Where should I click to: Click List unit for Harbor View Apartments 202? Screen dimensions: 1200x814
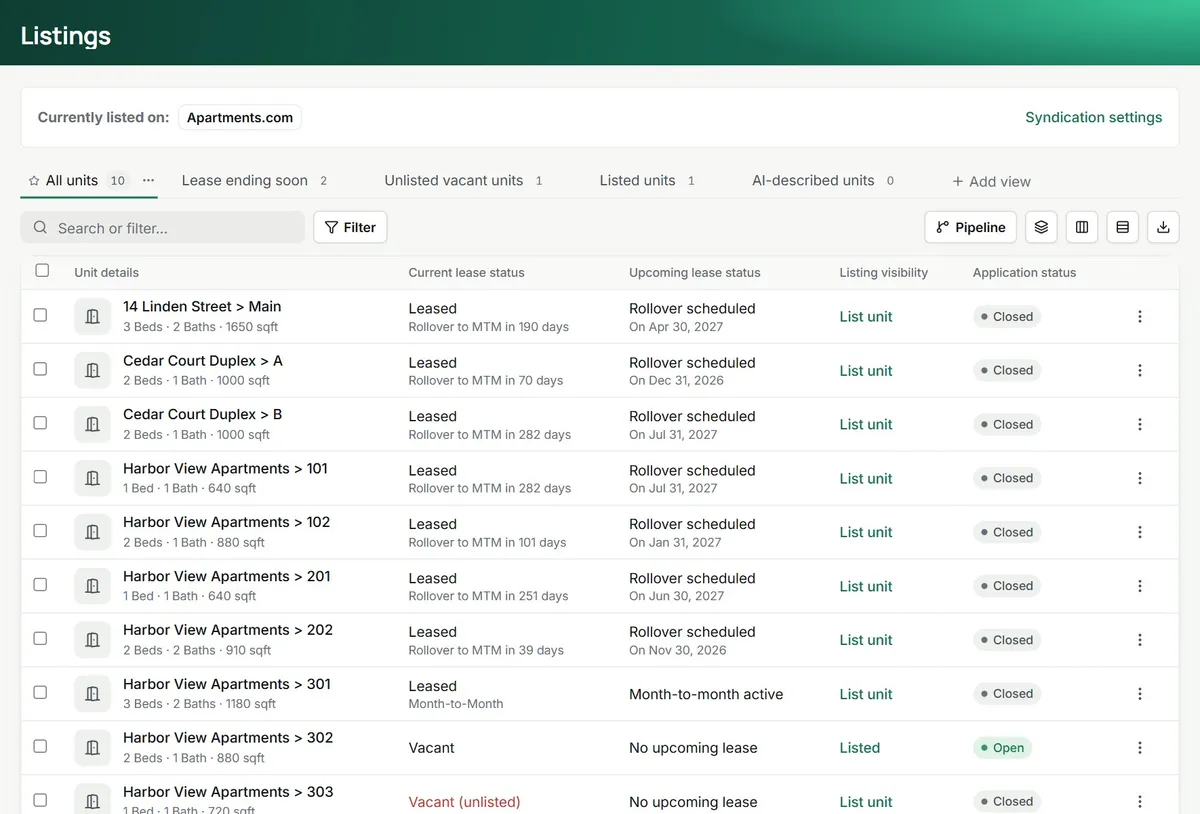click(866, 640)
